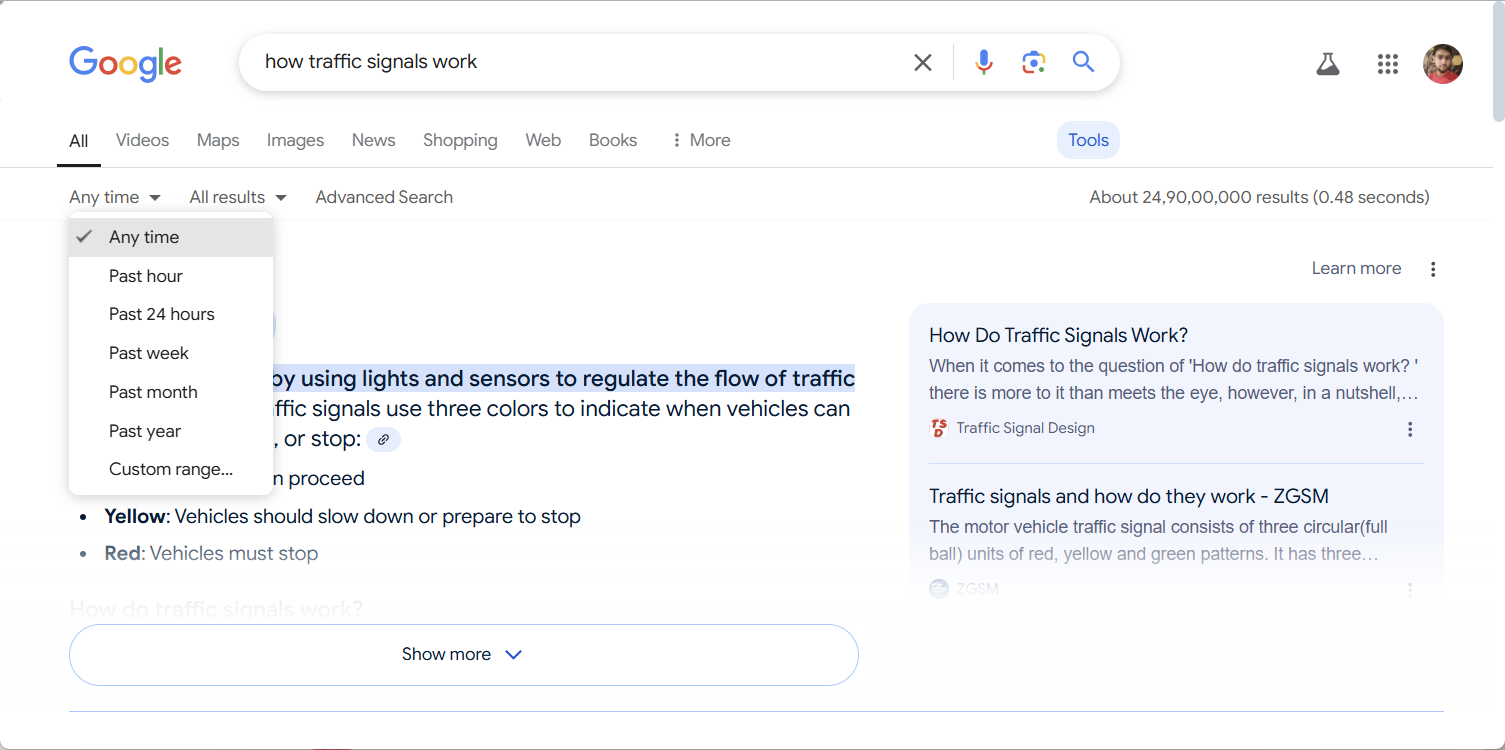Image resolution: width=1505 pixels, height=750 pixels.
Task: Open options for Traffic Signal Design result
Action: pos(1410,429)
